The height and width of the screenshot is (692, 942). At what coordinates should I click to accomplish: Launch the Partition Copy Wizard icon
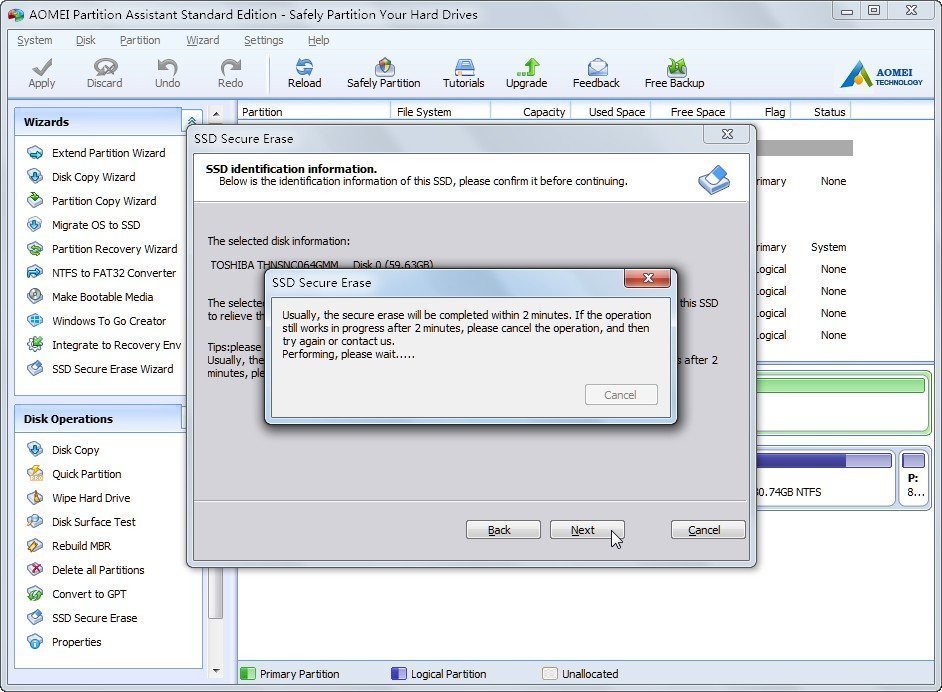coord(35,201)
